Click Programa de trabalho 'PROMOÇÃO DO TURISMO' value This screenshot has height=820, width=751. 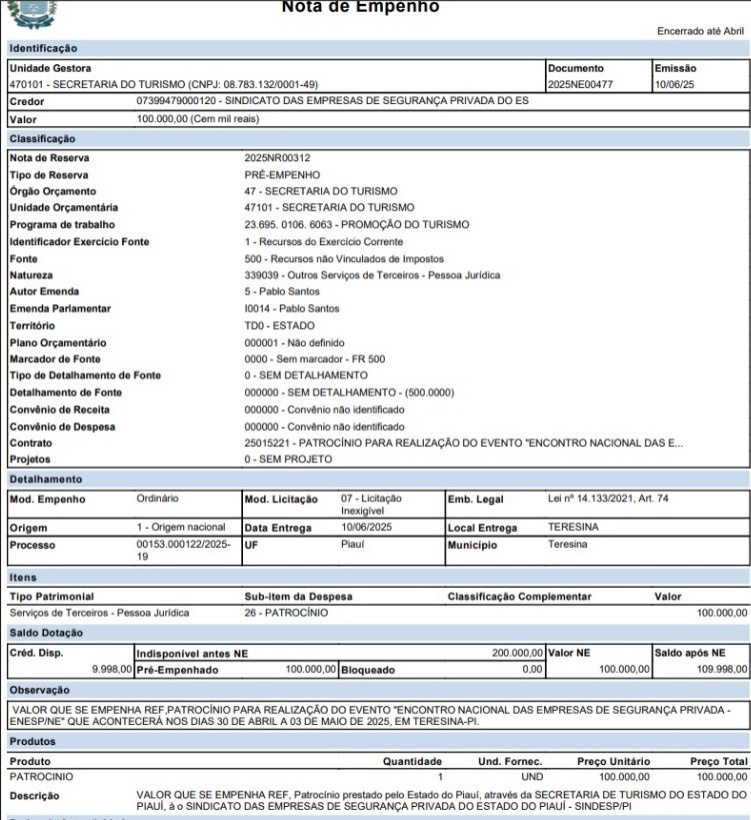click(x=357, y=224)
